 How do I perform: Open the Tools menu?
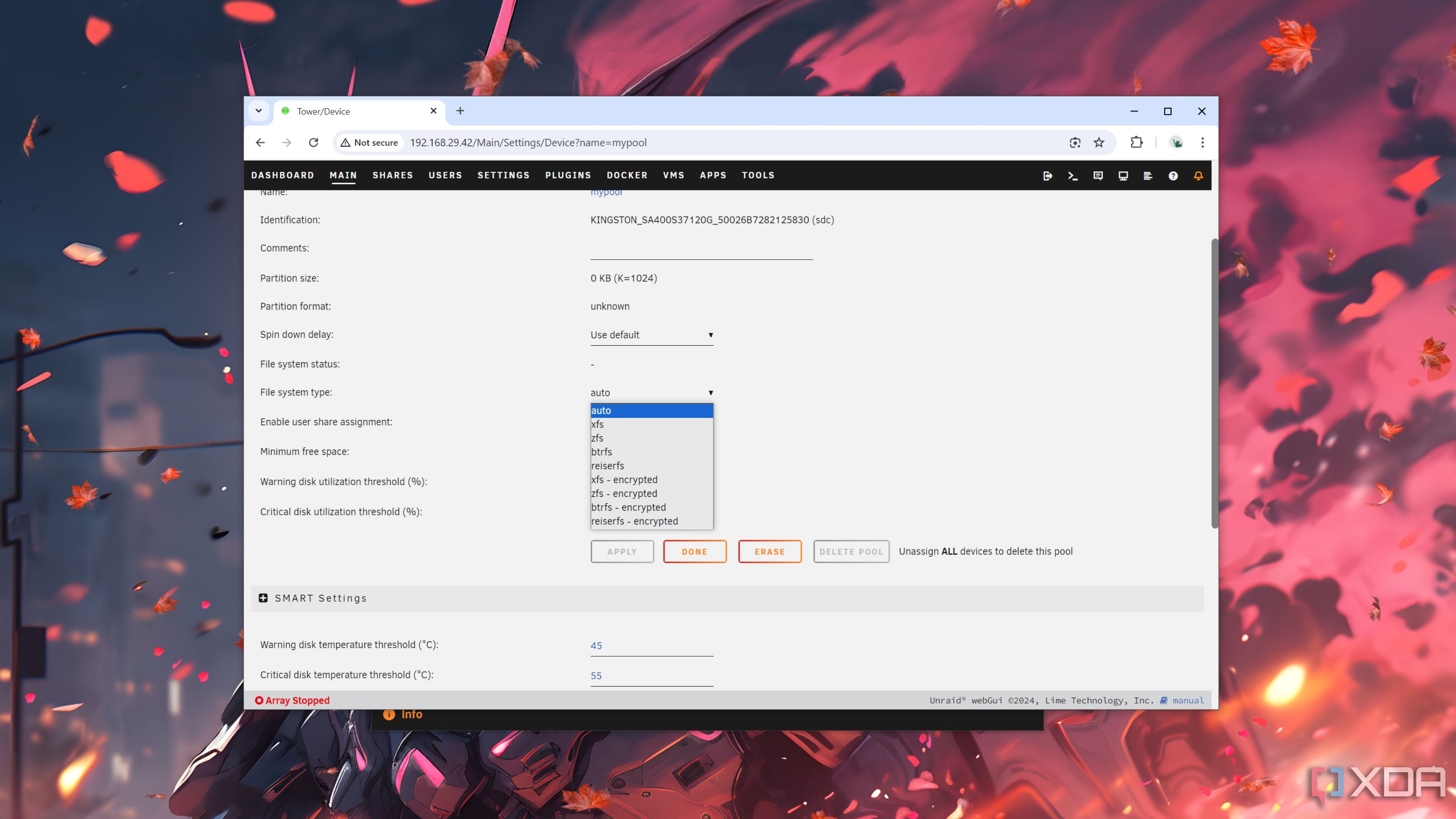coord(758,175)
